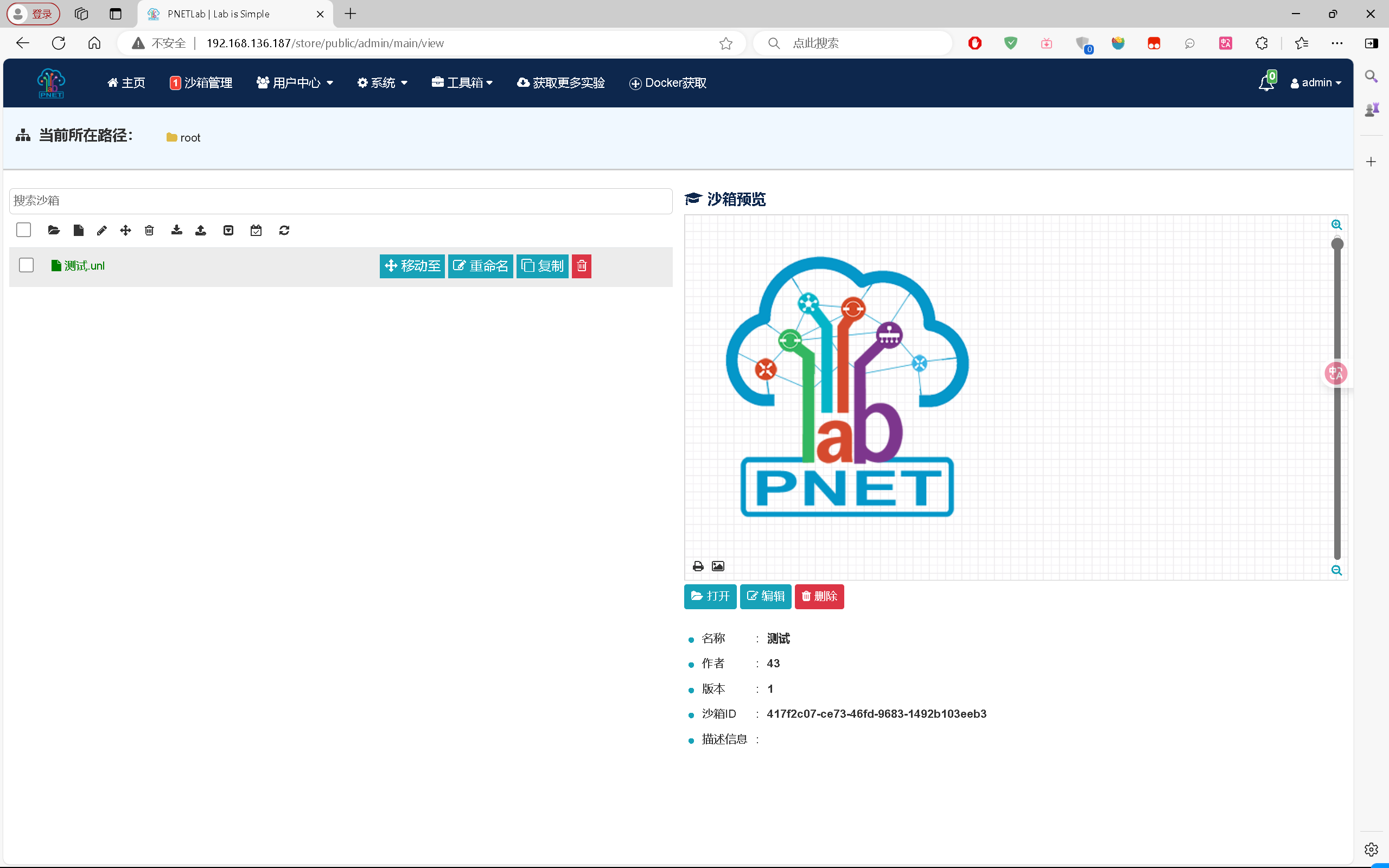This screenshot has height=868, width=1389.
Task: Expand the admin user dropdown
Action: (x=1316, y=82)
